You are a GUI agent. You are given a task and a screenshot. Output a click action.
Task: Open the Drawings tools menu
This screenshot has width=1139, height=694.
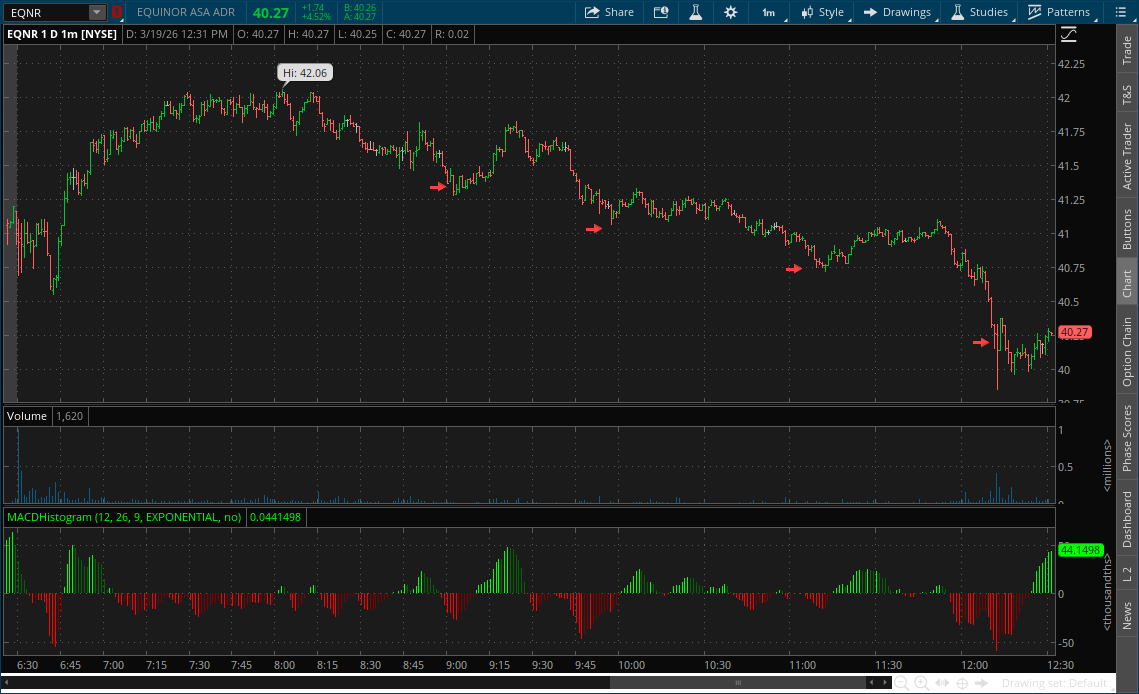point(897,12)
